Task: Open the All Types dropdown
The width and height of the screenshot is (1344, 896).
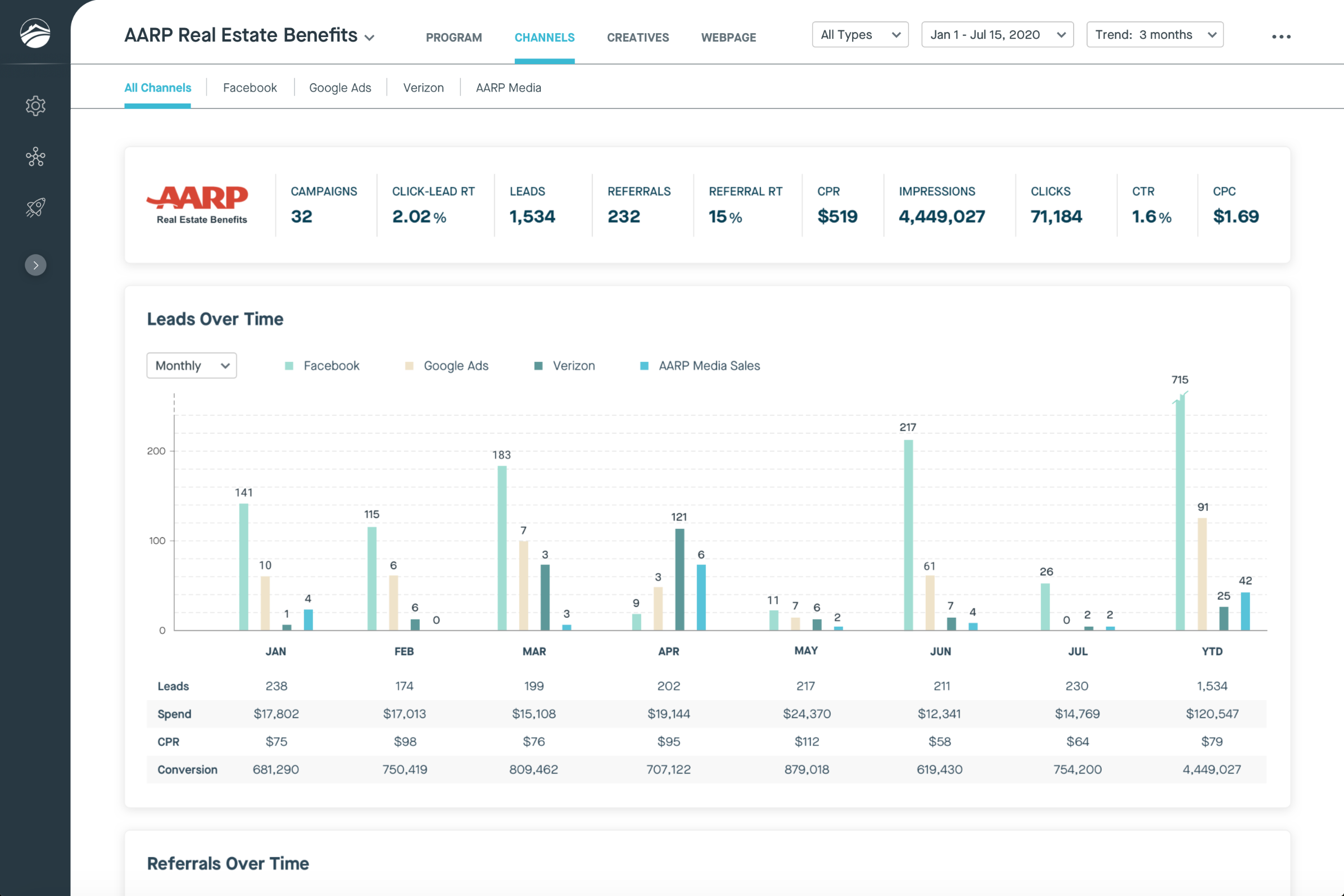Action: (859, 35)
